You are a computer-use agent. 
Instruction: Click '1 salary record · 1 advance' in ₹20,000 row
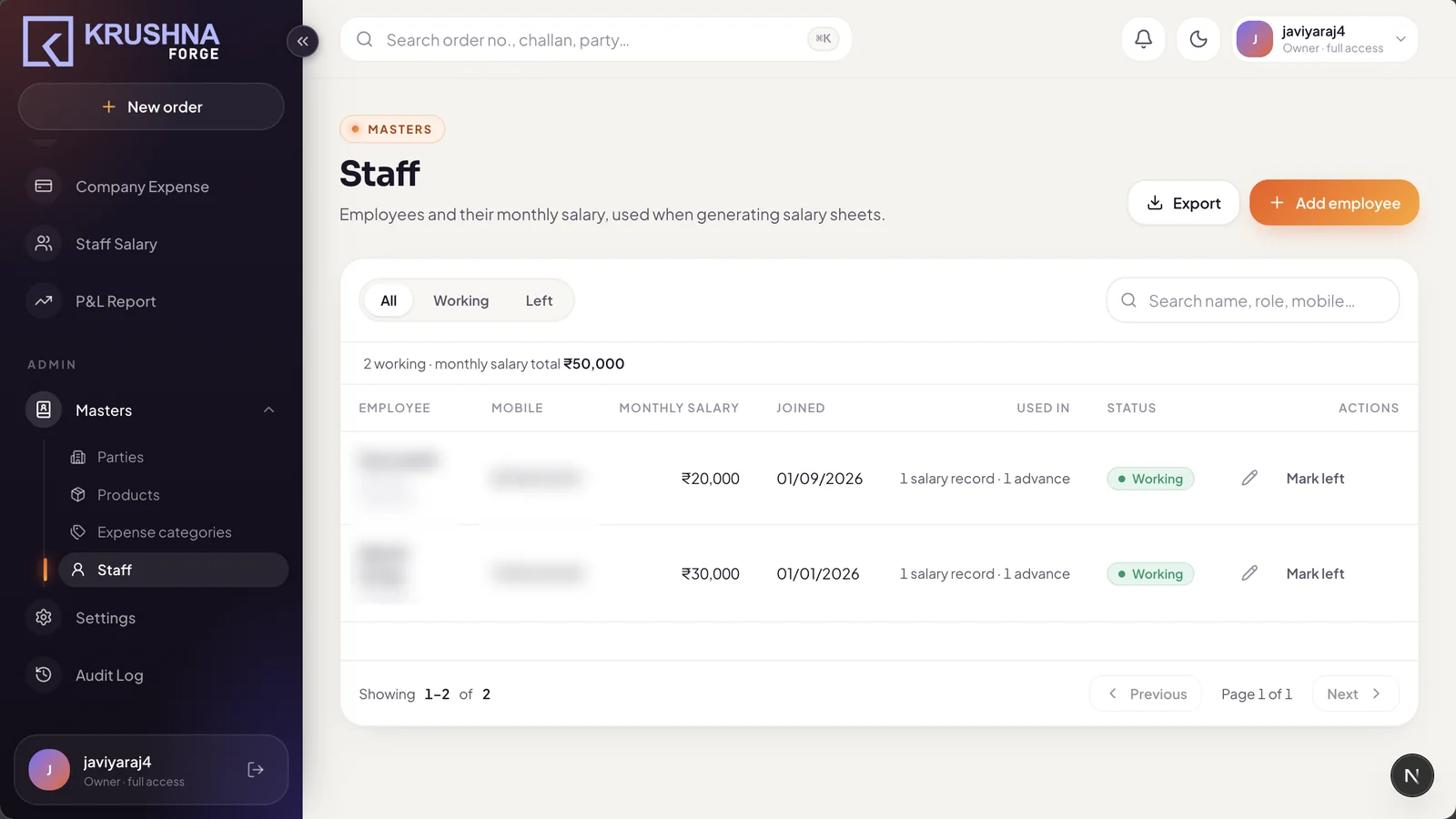(x=985, y=479)
